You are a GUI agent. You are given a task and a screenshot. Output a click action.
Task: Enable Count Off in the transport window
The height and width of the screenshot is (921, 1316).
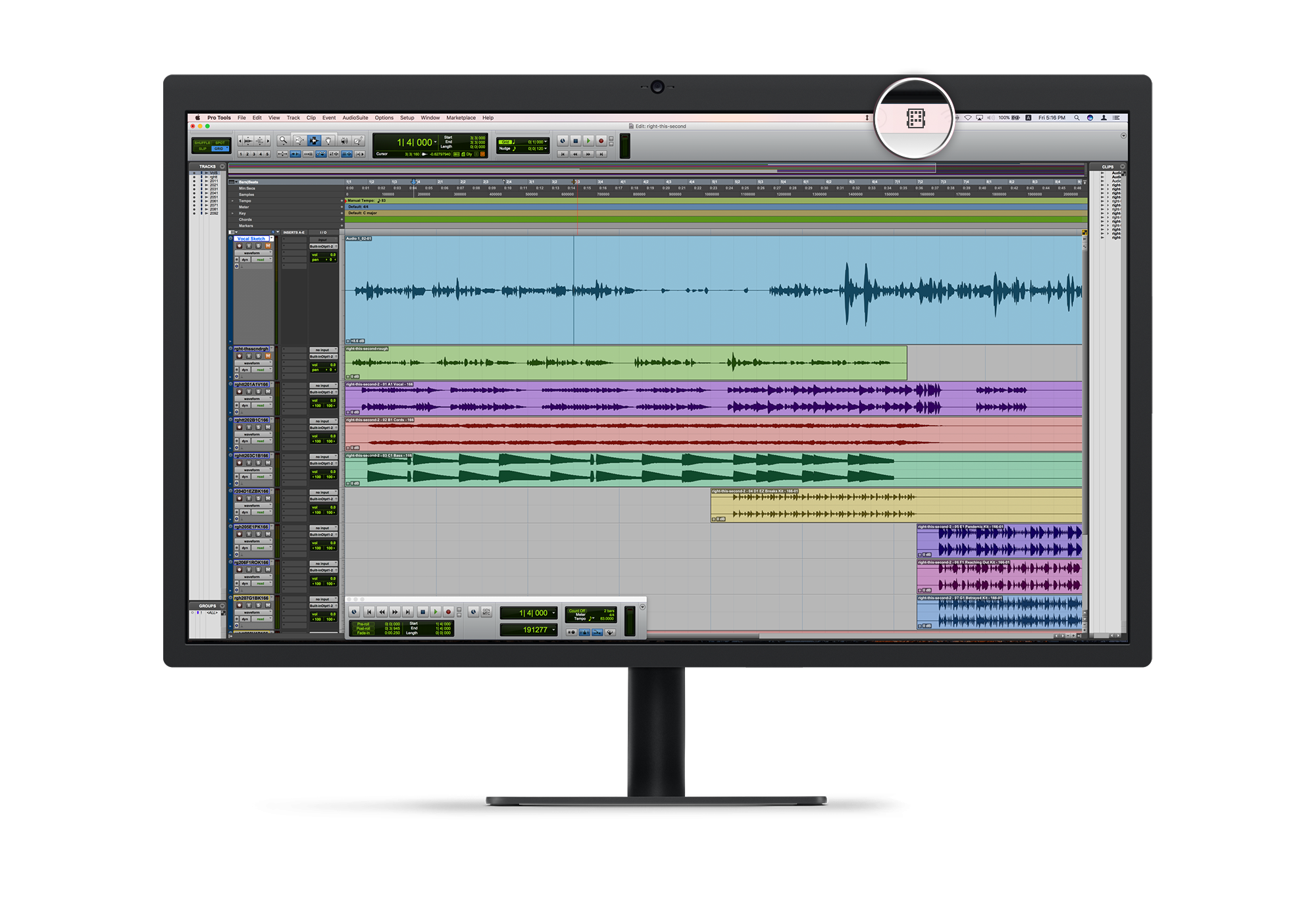tap(578, 612)
